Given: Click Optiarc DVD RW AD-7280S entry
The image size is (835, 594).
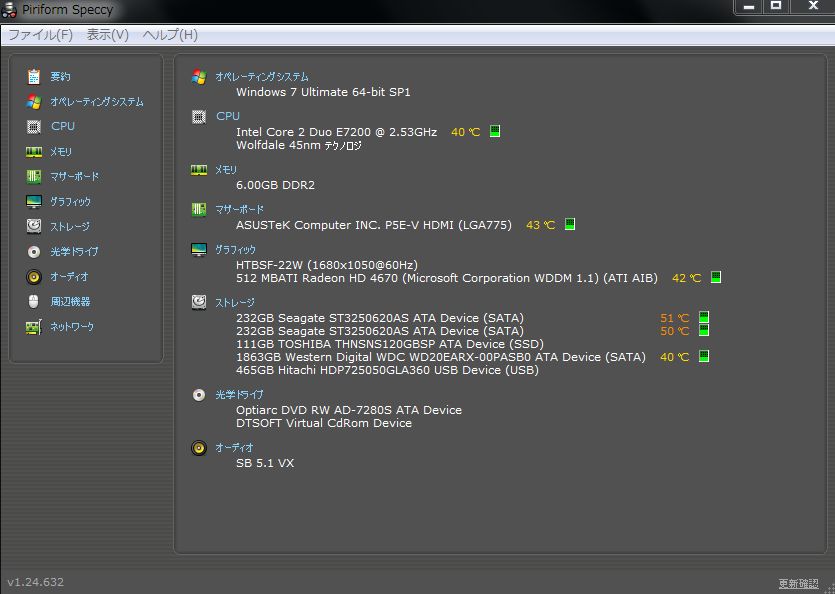Looking at the screenshot, I should (349, 410).
